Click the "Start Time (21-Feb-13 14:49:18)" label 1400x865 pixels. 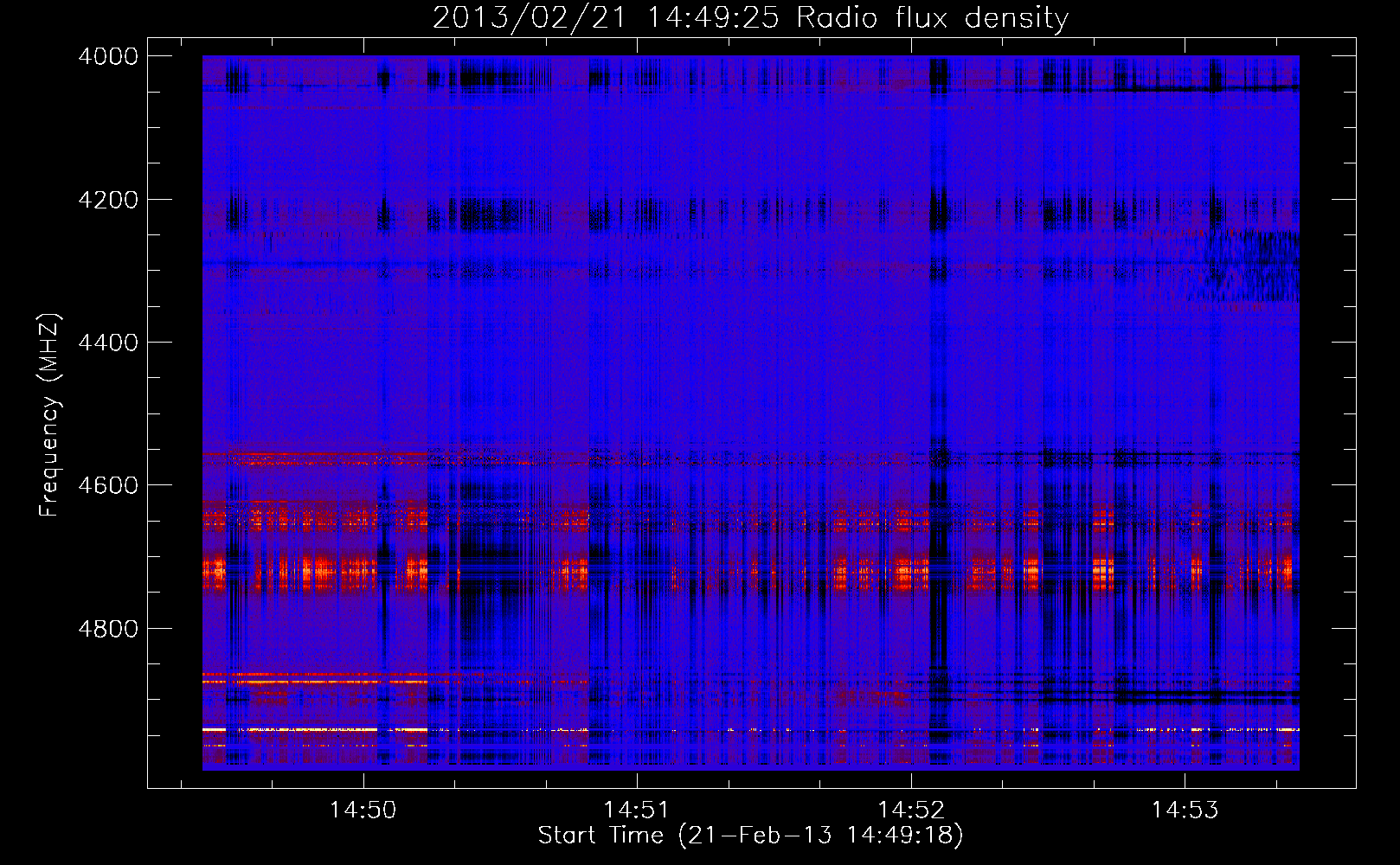tap(751, 836)
